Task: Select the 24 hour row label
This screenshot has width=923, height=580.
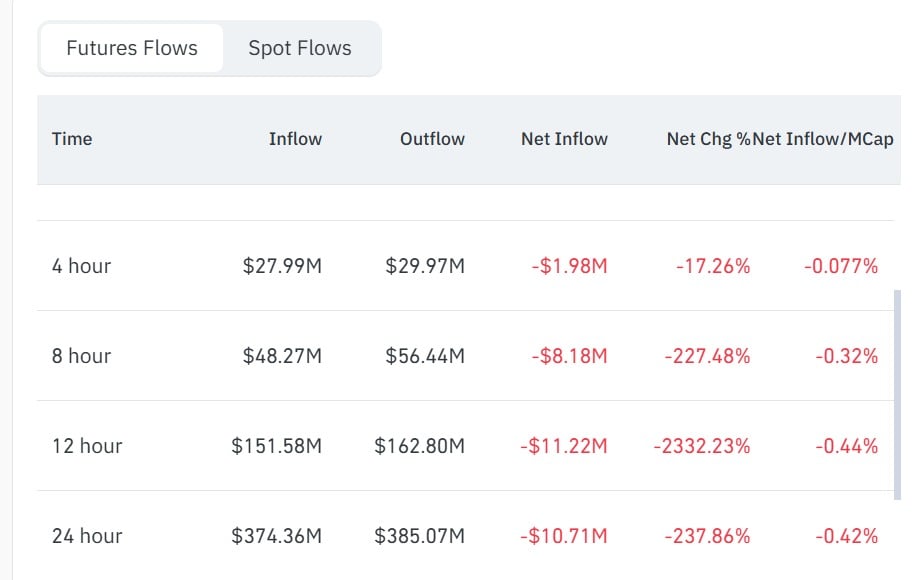Action: pos(87,536)
